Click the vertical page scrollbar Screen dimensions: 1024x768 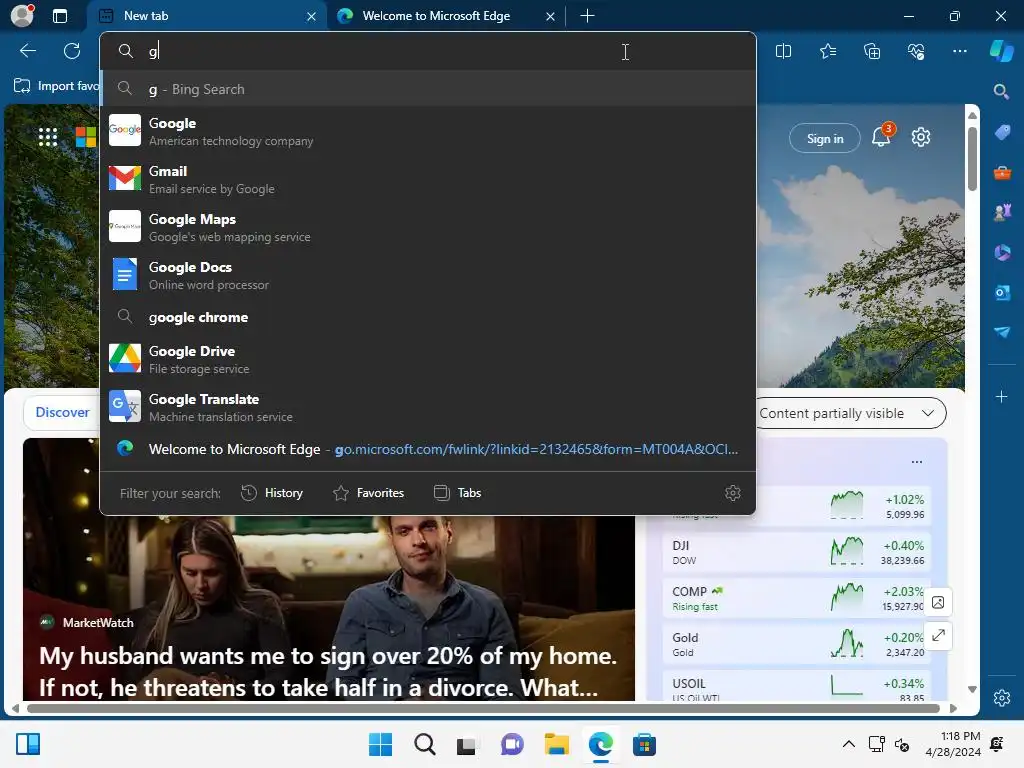[972, 159]
